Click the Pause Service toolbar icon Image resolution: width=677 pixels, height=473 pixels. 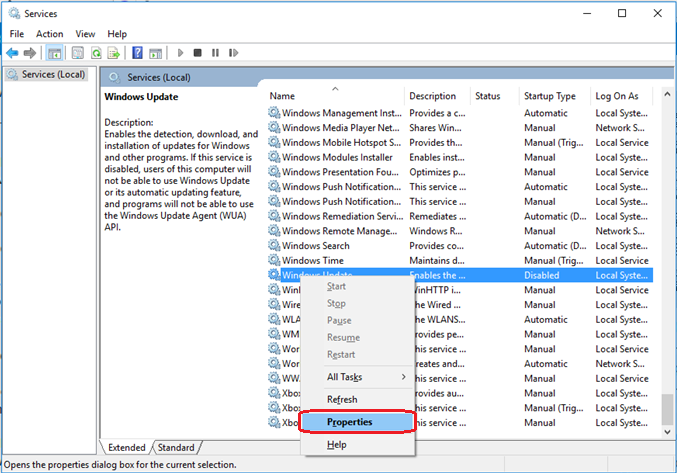[215, 53]
